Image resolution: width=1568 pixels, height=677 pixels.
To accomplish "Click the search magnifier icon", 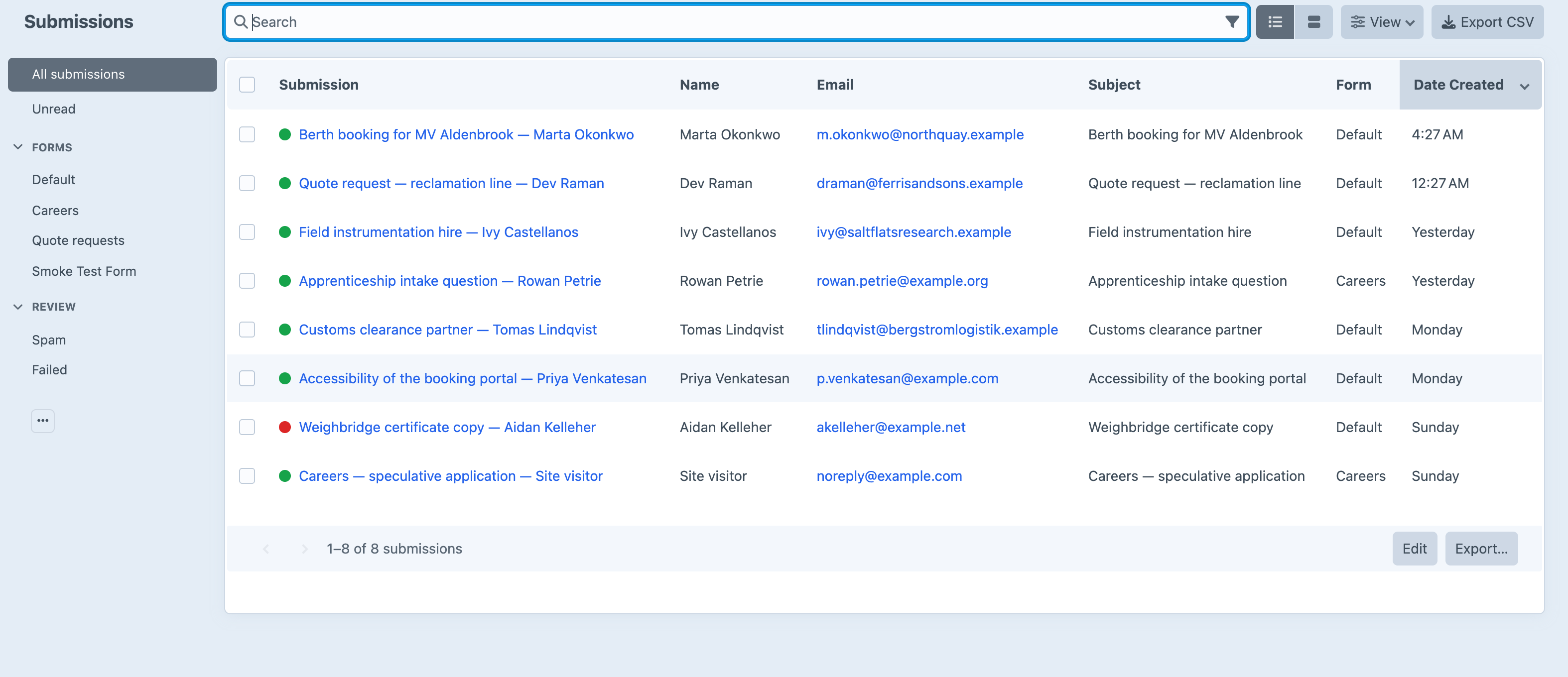I will pos(241,22).
